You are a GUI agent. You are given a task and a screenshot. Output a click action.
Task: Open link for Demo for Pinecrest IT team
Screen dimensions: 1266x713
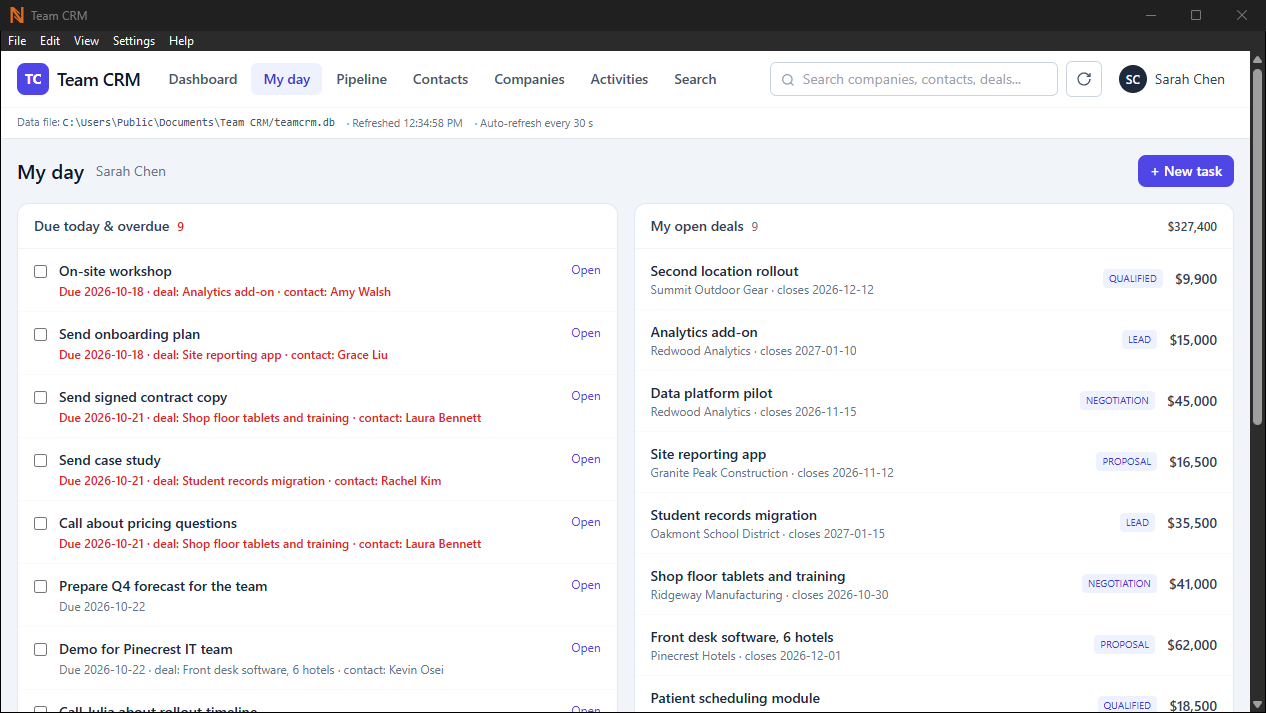586,648
